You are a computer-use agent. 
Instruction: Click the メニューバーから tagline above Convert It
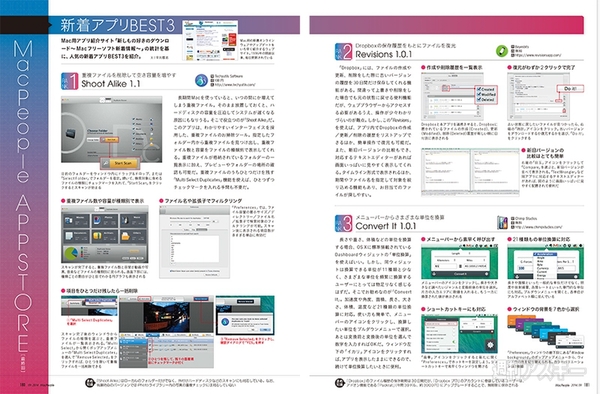click(x=400, y=217)
